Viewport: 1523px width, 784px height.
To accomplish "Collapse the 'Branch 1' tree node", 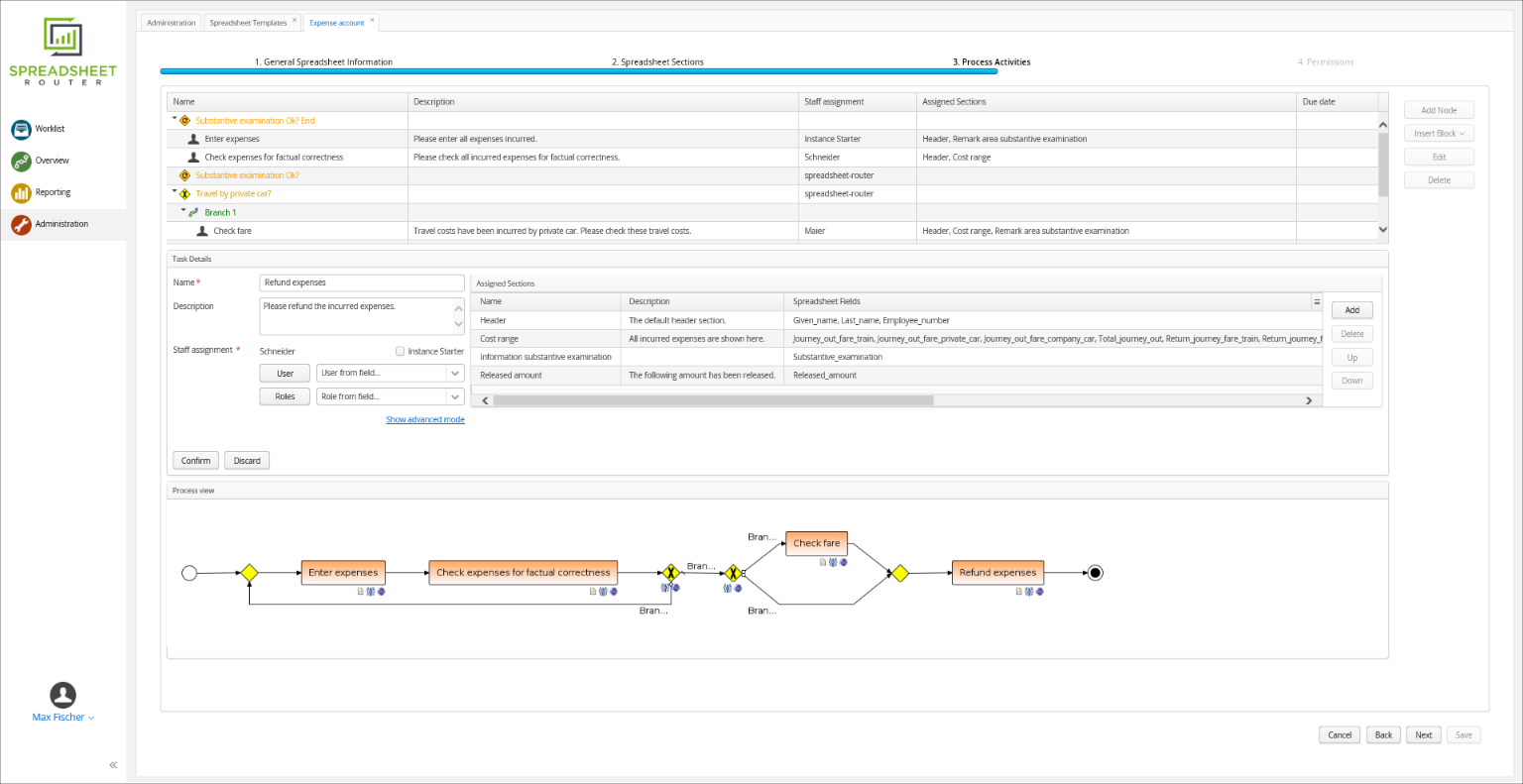I will (183, 210).
